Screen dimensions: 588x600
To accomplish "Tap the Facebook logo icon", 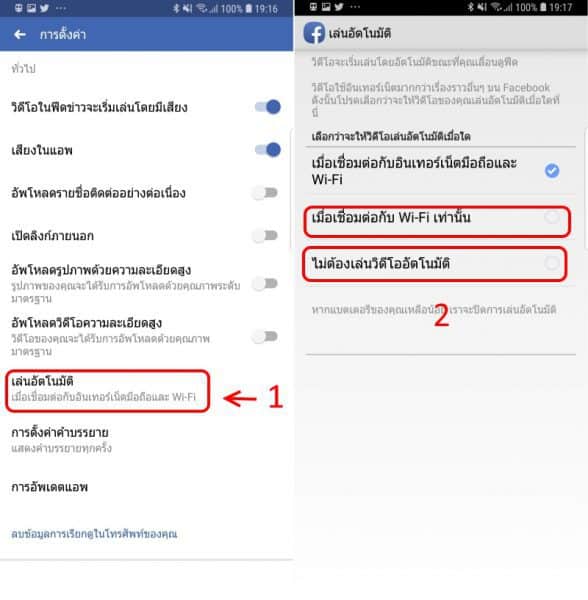I will tap(314, 33).
